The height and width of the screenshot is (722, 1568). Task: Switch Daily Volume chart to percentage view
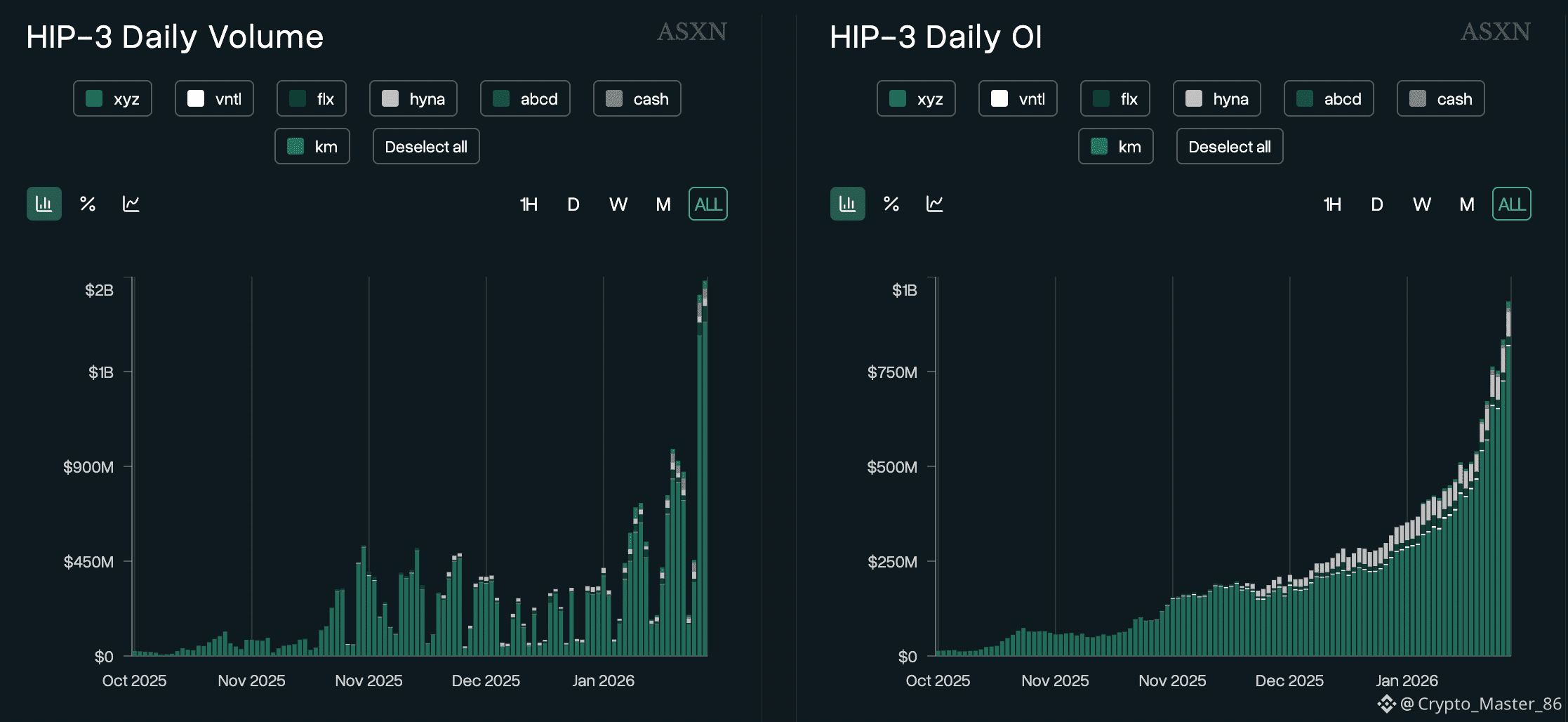[88, 204]
